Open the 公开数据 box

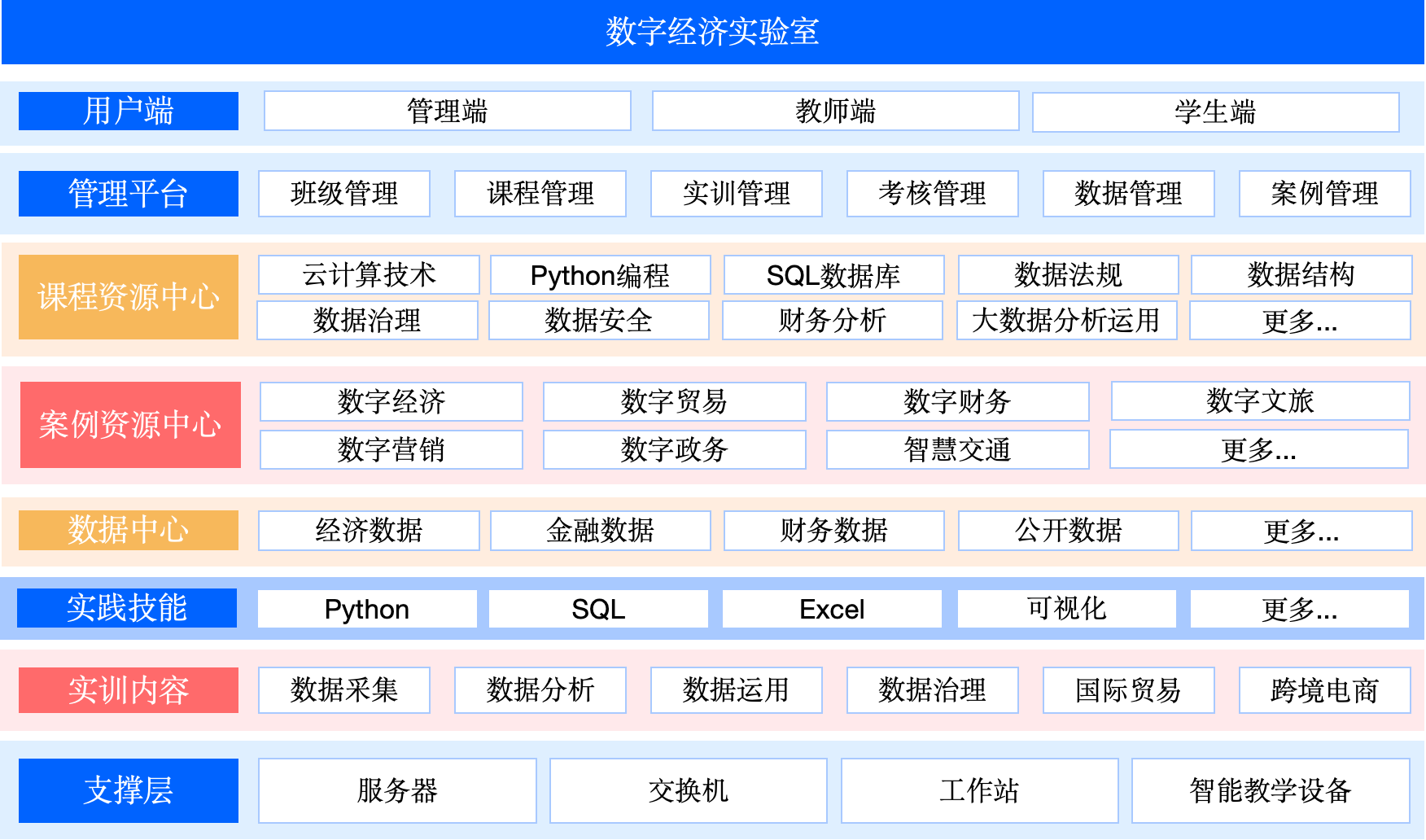(1069, 531)
